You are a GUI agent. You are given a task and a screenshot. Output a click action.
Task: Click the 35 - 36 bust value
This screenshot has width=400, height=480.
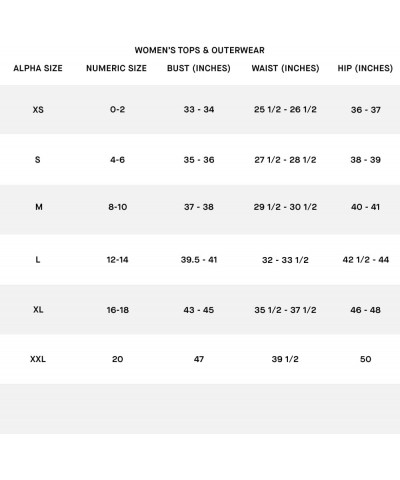199,160
